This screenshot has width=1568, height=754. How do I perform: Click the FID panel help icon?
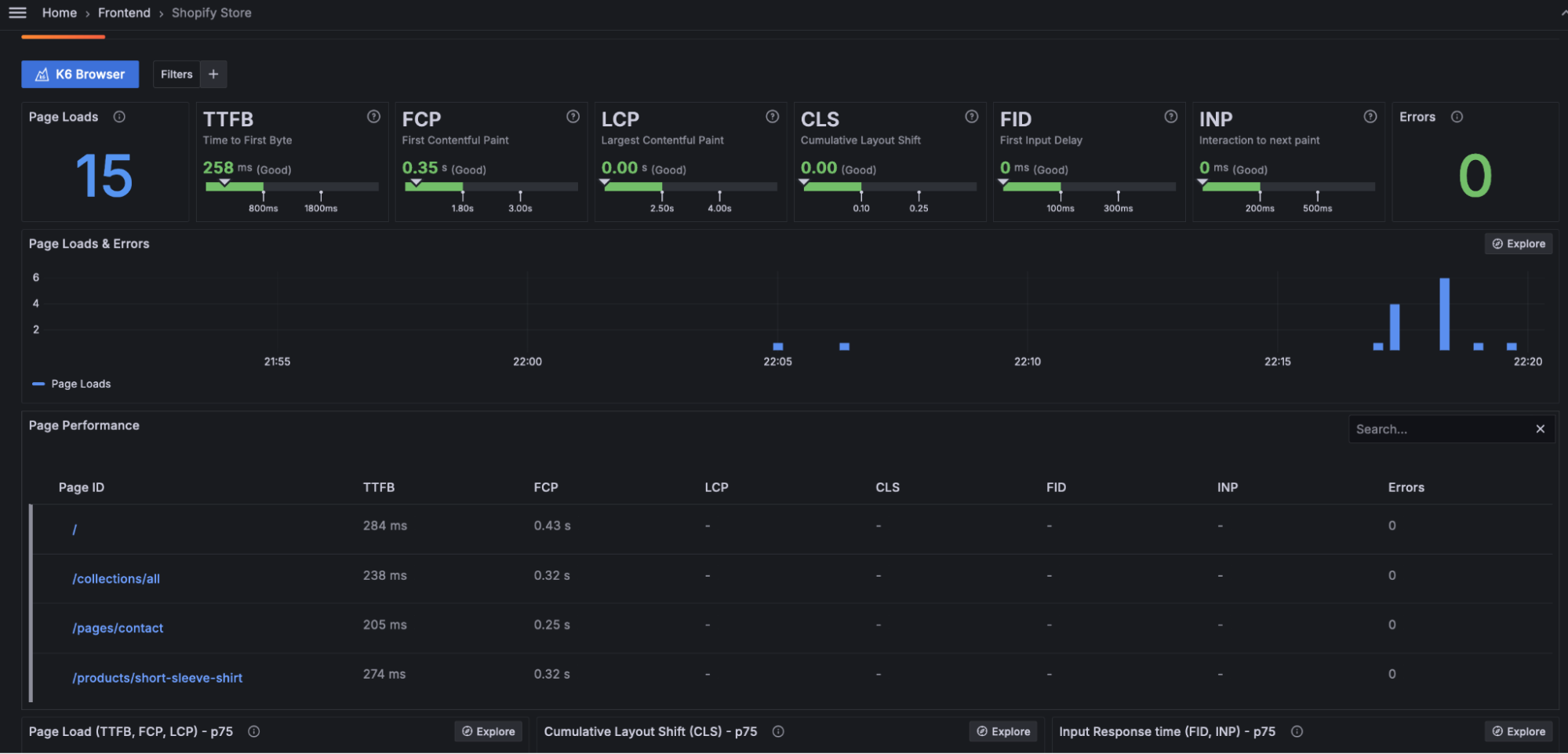click(1170, 116)
